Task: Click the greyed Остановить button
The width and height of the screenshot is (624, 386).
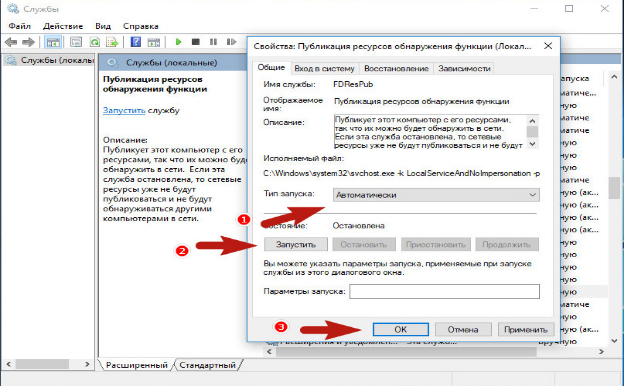Action: 364,244
